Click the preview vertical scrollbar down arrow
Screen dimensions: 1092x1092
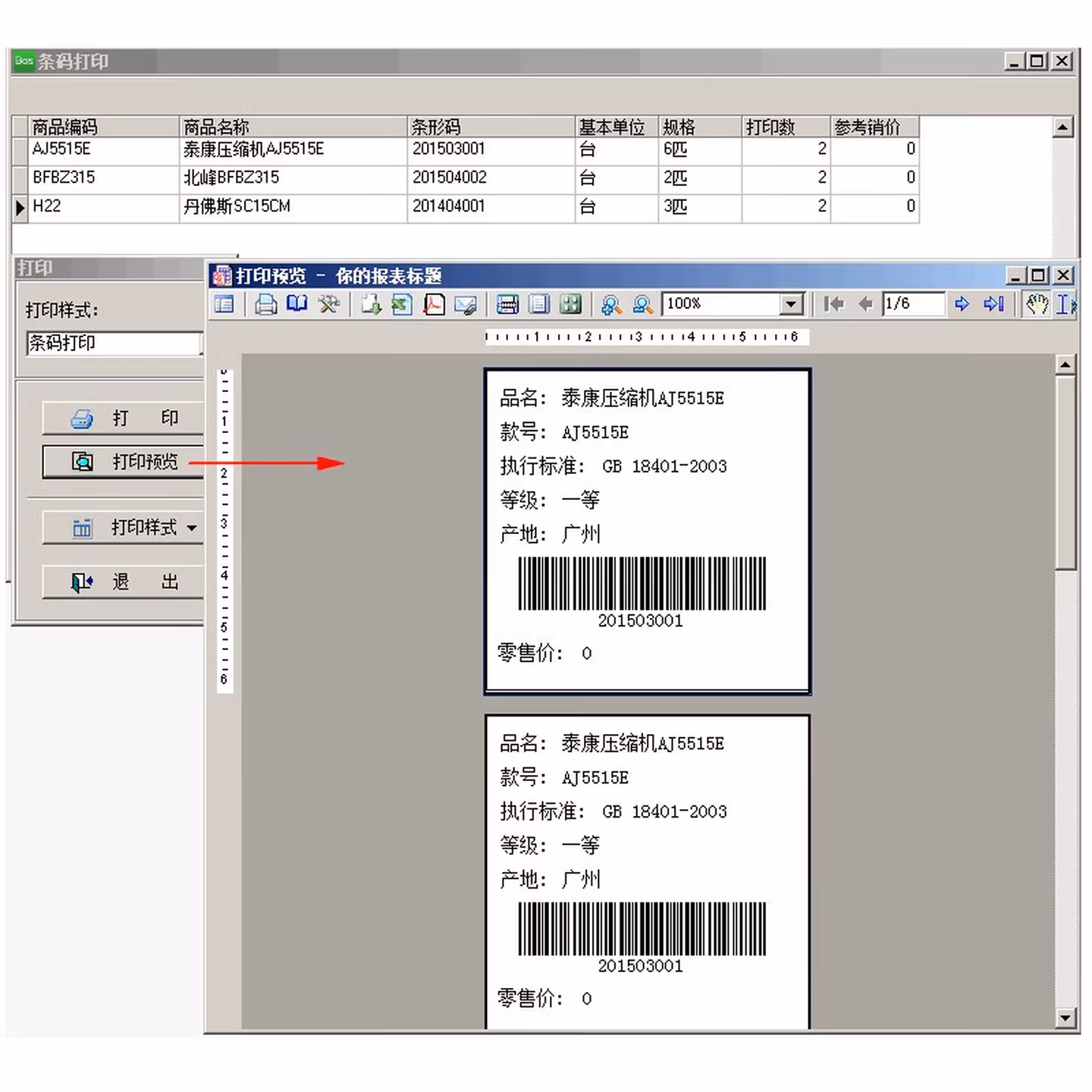tap(1065, 1018)
